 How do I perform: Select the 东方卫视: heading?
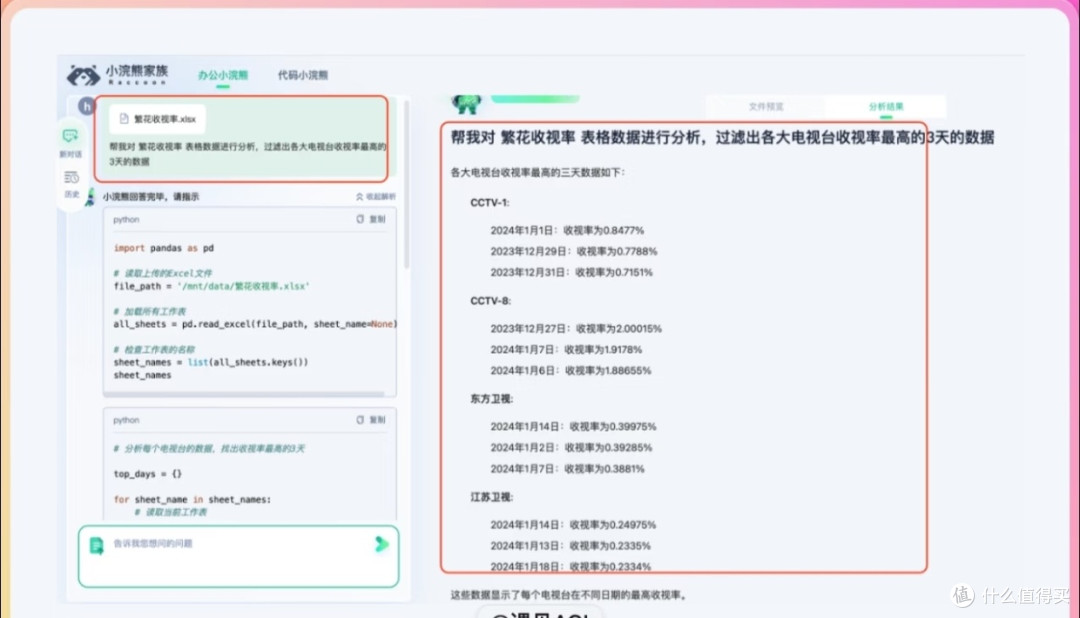pos(491,399)
